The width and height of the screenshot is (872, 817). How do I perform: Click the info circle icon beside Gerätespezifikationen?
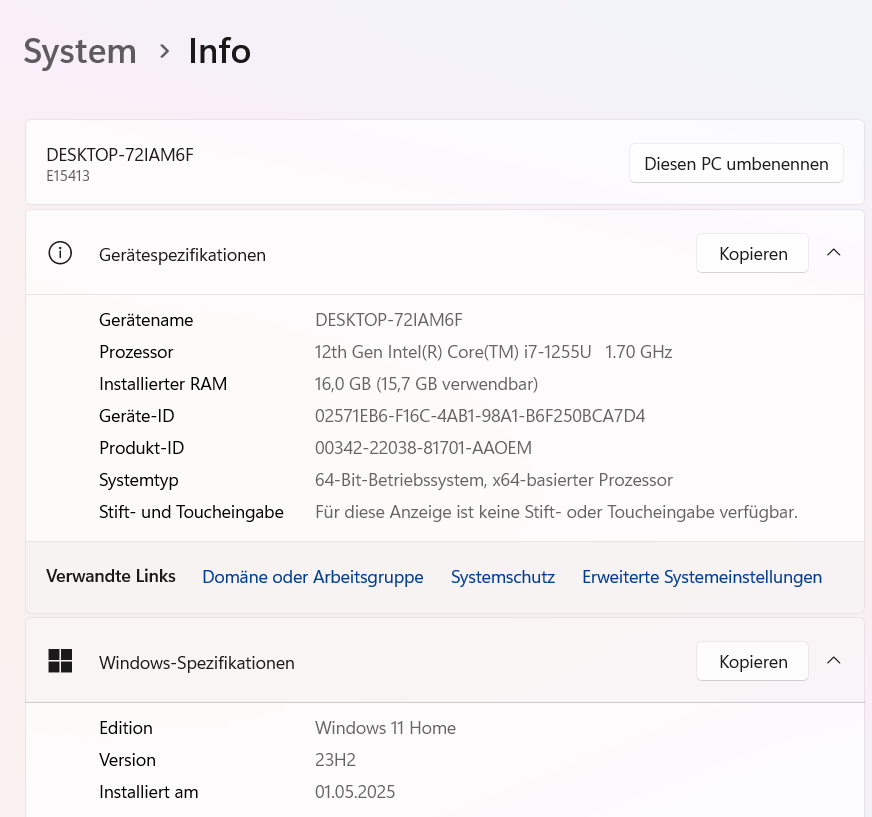[60, 253]
